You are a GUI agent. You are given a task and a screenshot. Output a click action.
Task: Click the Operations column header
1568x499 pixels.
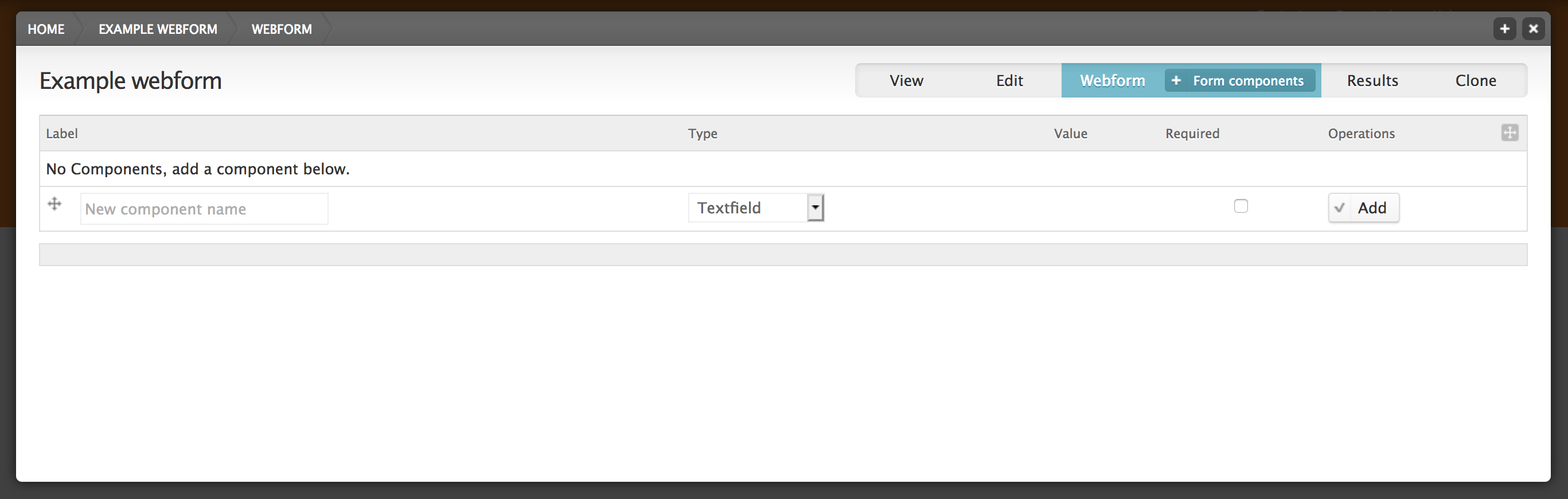(x=1361, y=133)
